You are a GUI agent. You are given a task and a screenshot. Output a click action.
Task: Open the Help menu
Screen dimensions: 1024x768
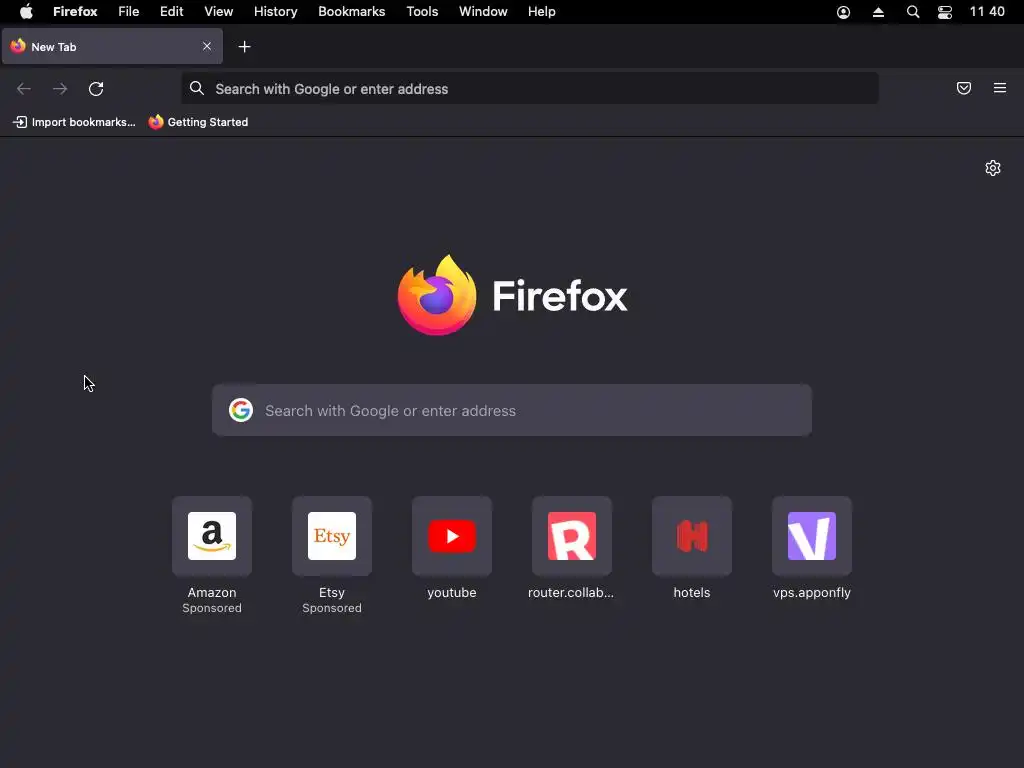point(542,12)
